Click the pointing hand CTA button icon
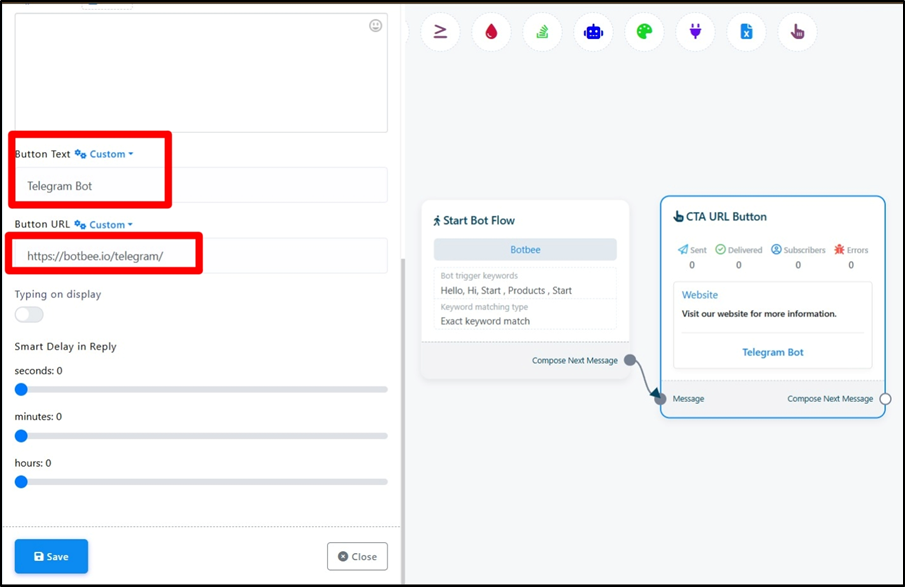Screen dimensions: 905x587 (797, 32)
